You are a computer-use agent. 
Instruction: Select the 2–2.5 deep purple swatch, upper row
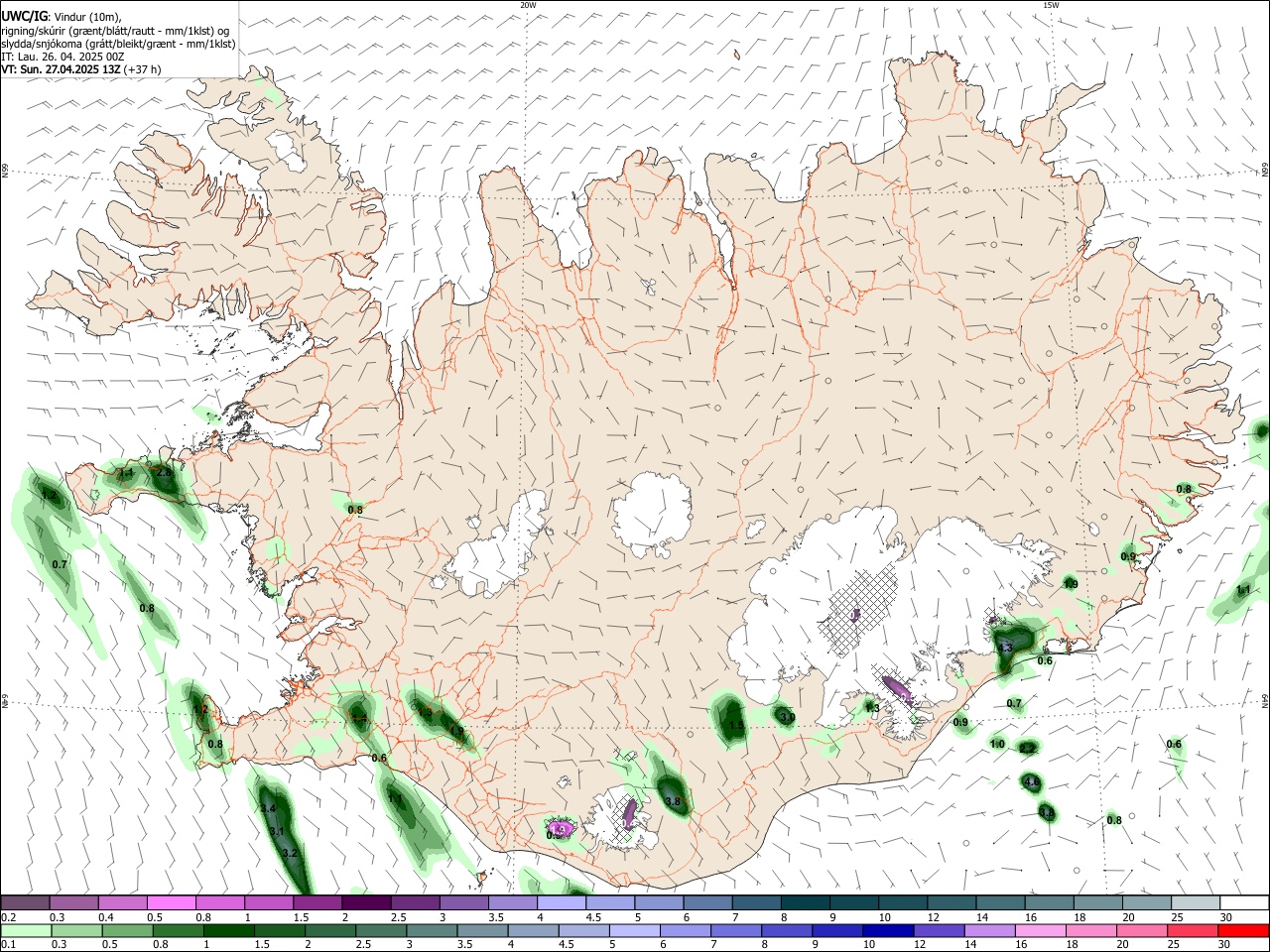click(x=366, y=903)
